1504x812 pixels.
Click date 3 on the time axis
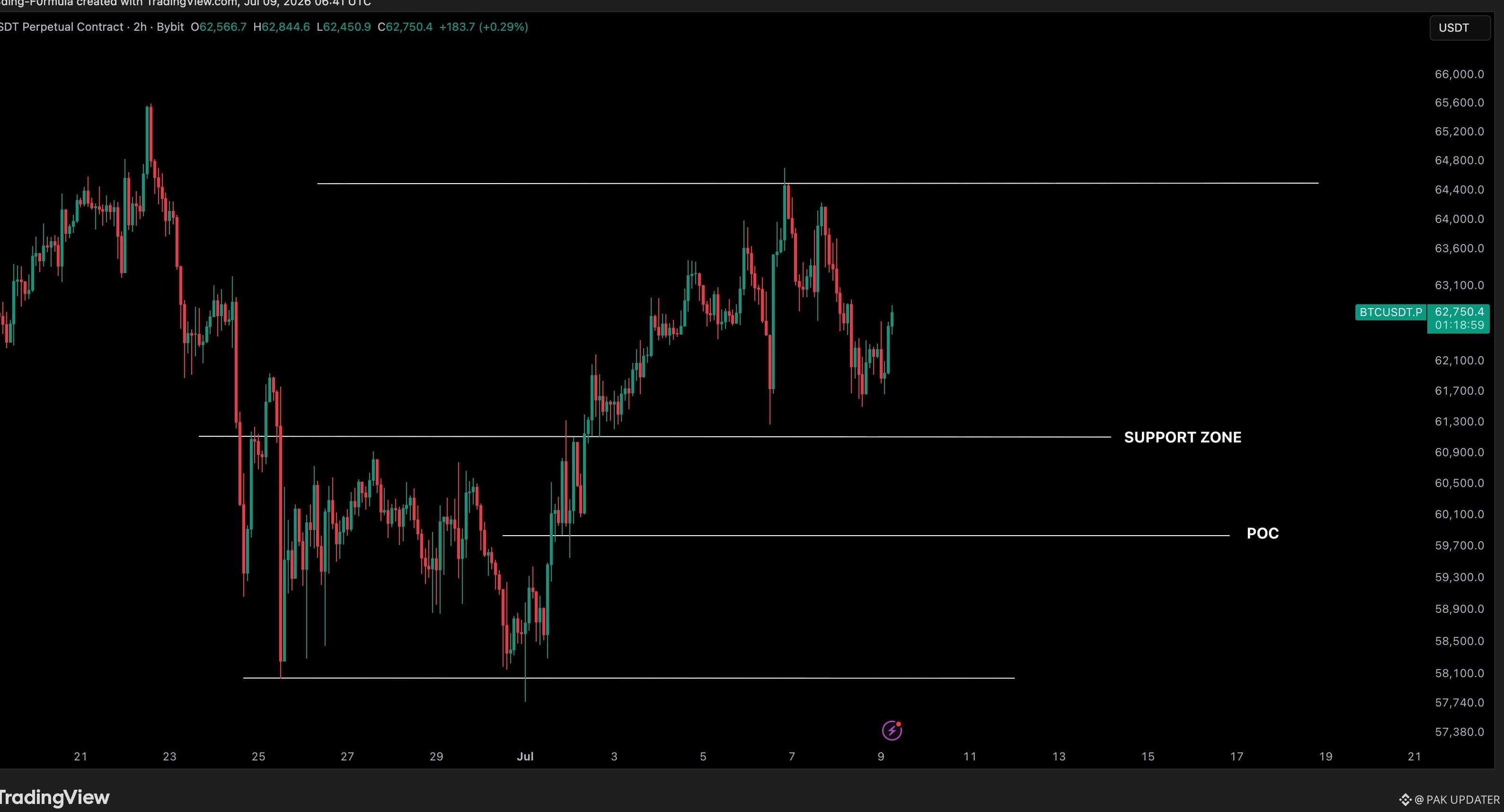coord(614,757)
